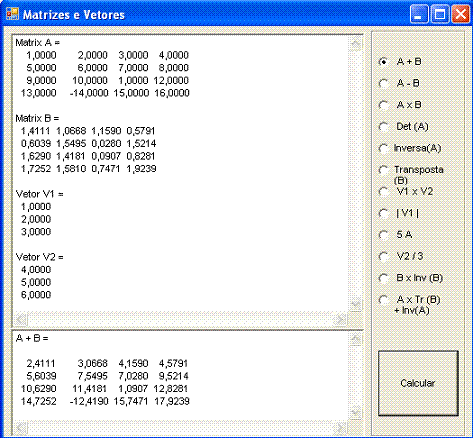Click the Matrizes e Vetores window icon
This screenshot has width=473, height=438.
click(x=12, y=14)
